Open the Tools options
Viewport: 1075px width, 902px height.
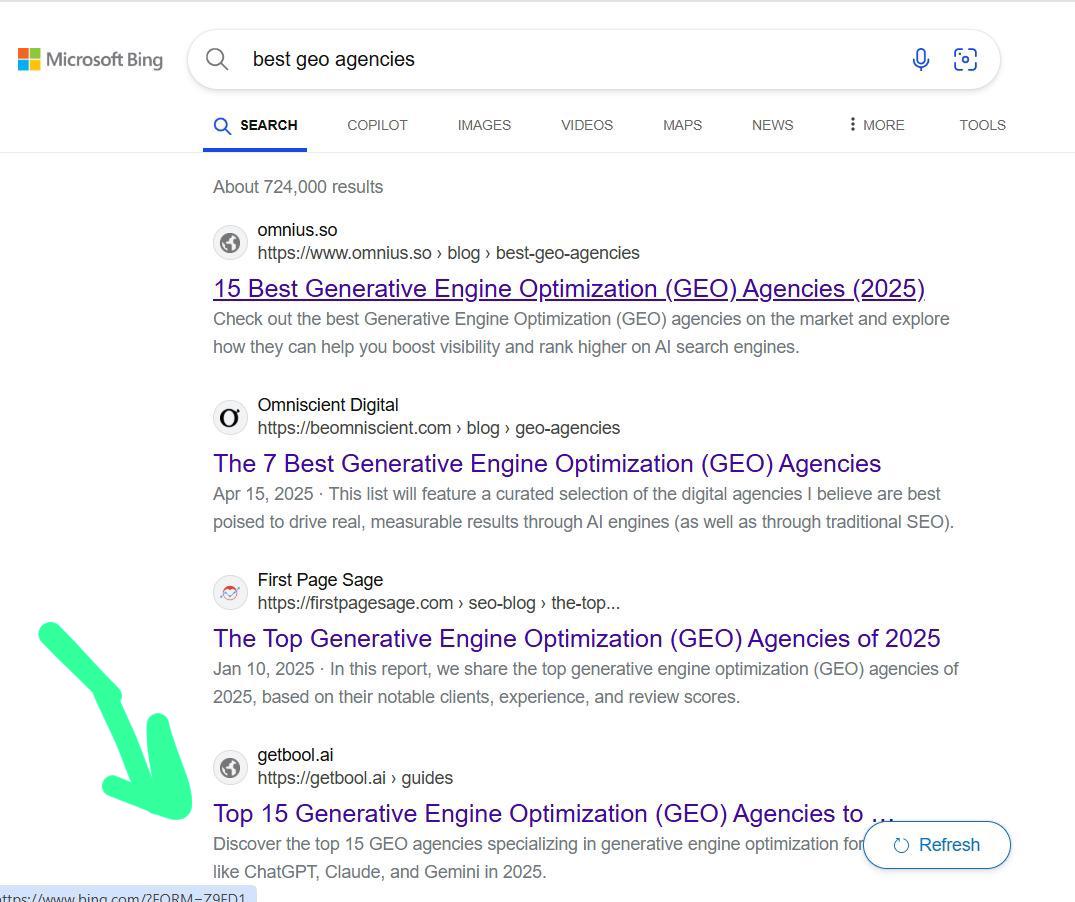point(982,125)
